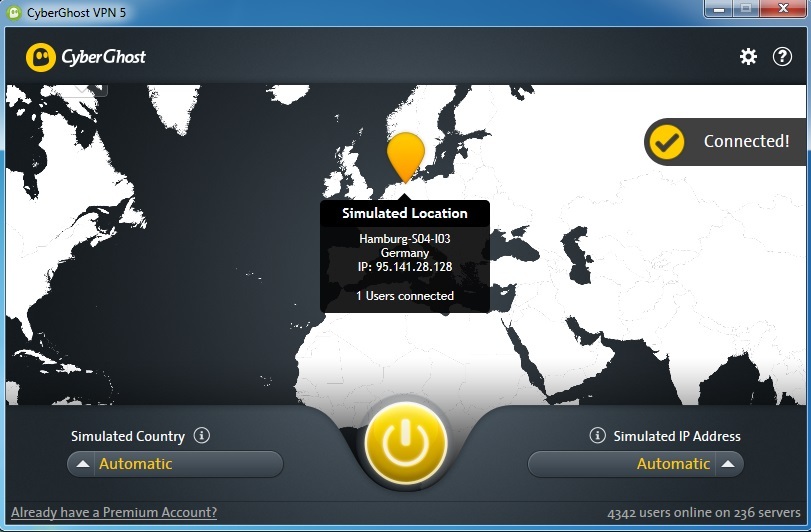
Task: Click info icon beside Simulated Country
Action: coord(202,435)
